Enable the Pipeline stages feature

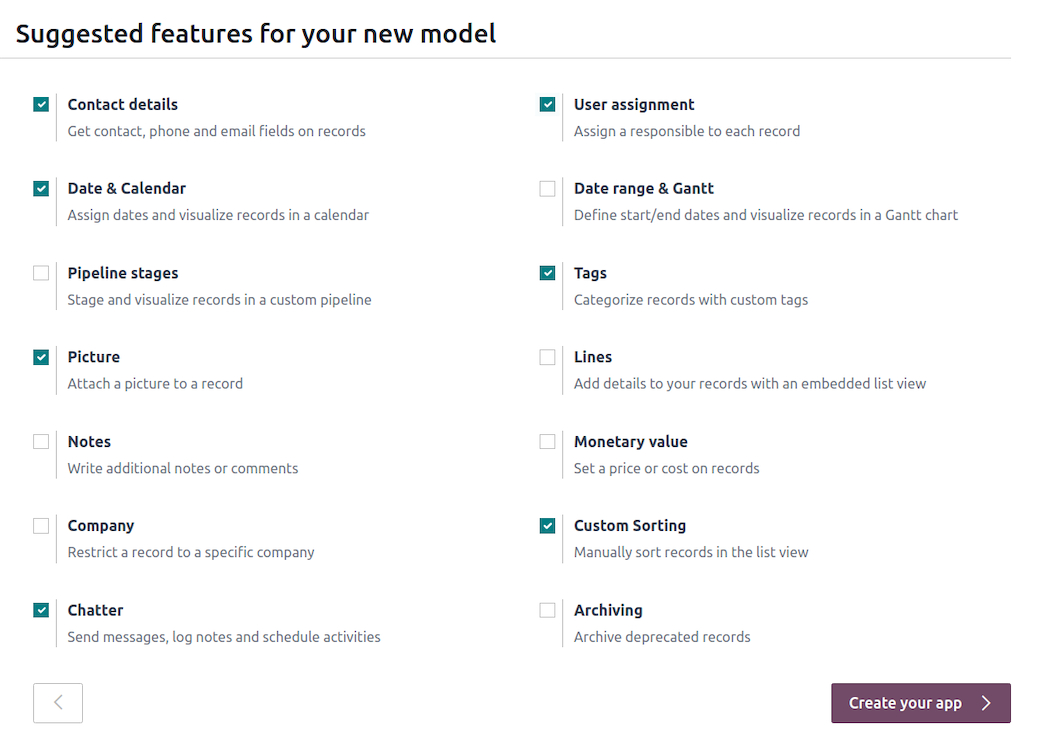point(41,272)
